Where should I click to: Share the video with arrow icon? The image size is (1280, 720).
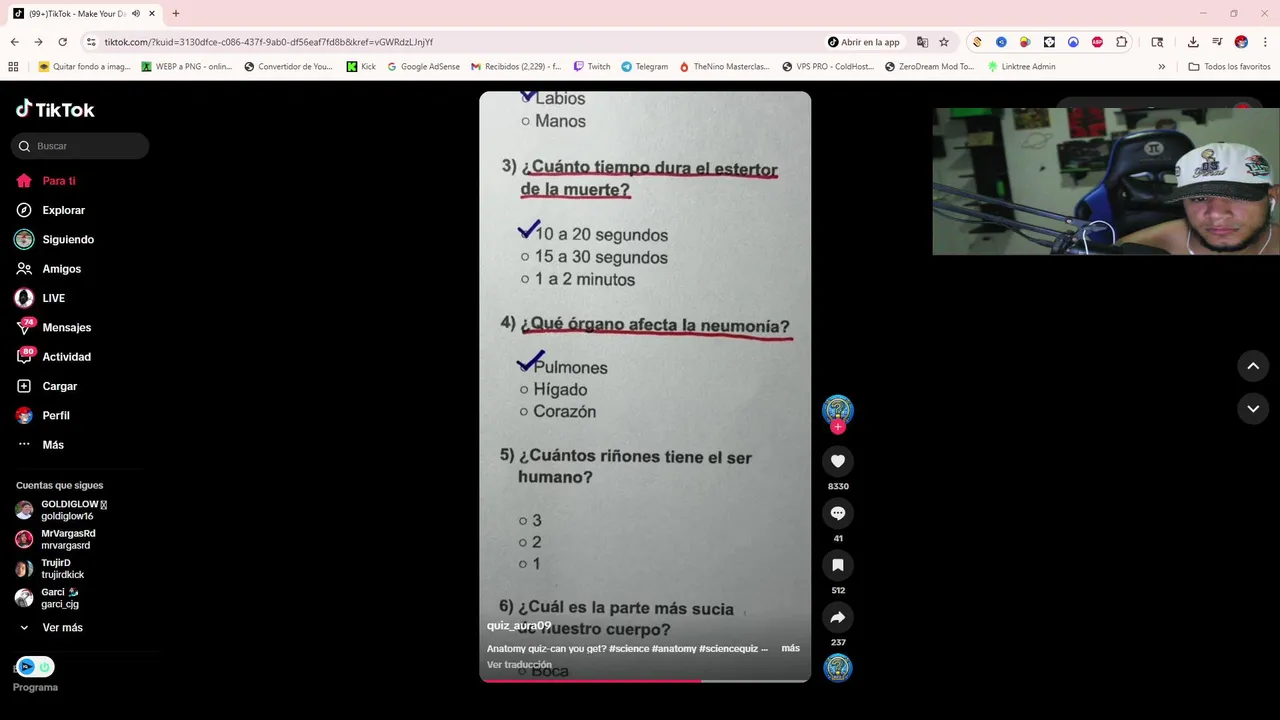point(838,617)
